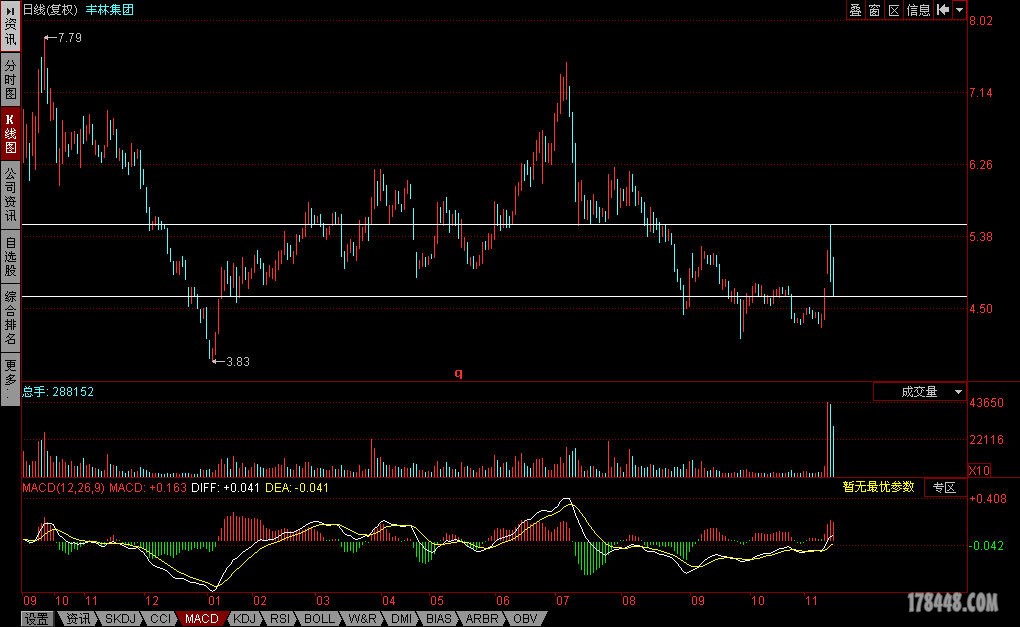Open 自选股 watchlist from sidebar
1020x627 pixels.
point(10,256)
